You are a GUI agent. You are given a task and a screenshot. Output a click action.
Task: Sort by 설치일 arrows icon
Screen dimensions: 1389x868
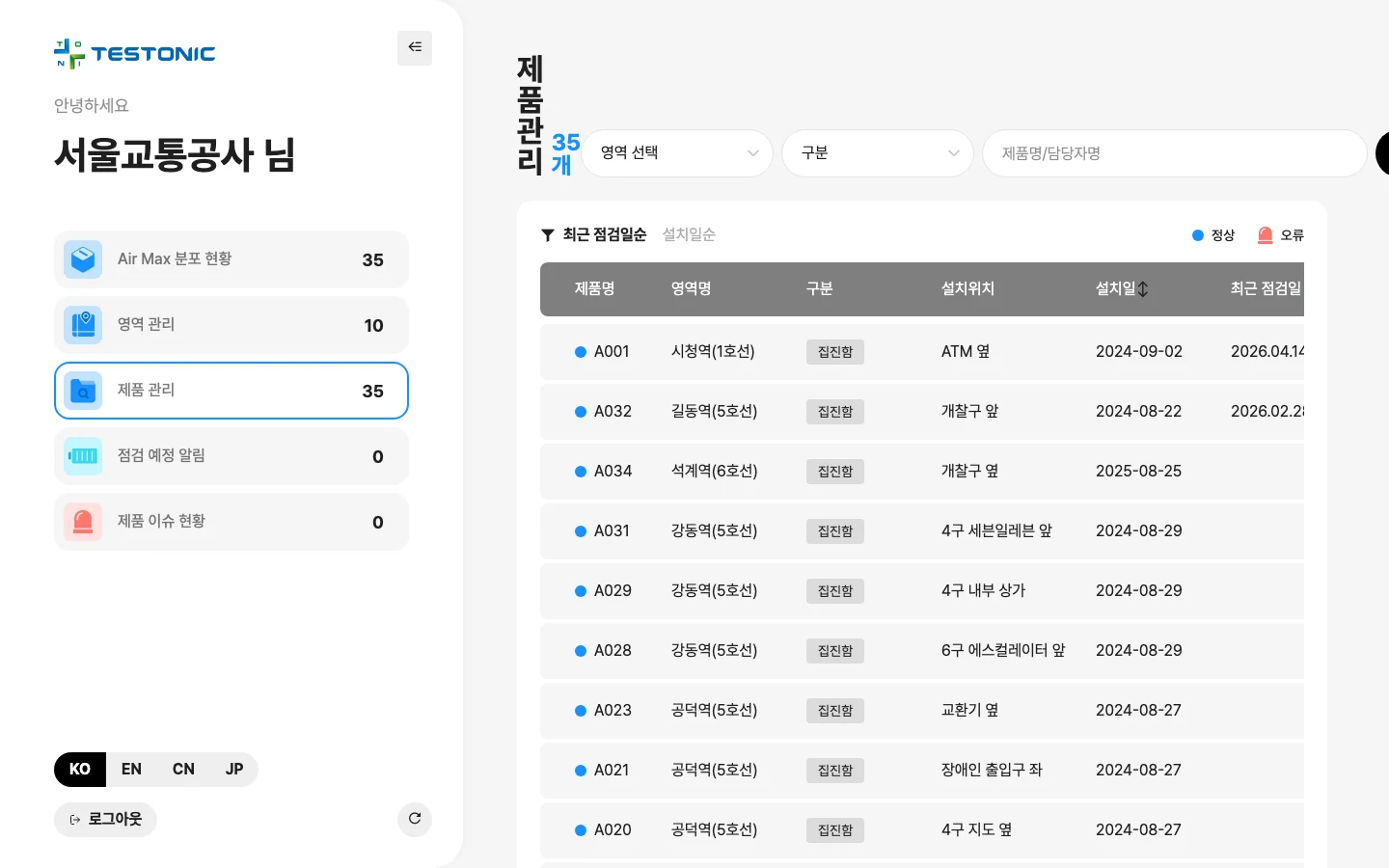(x=1143, y=288)
